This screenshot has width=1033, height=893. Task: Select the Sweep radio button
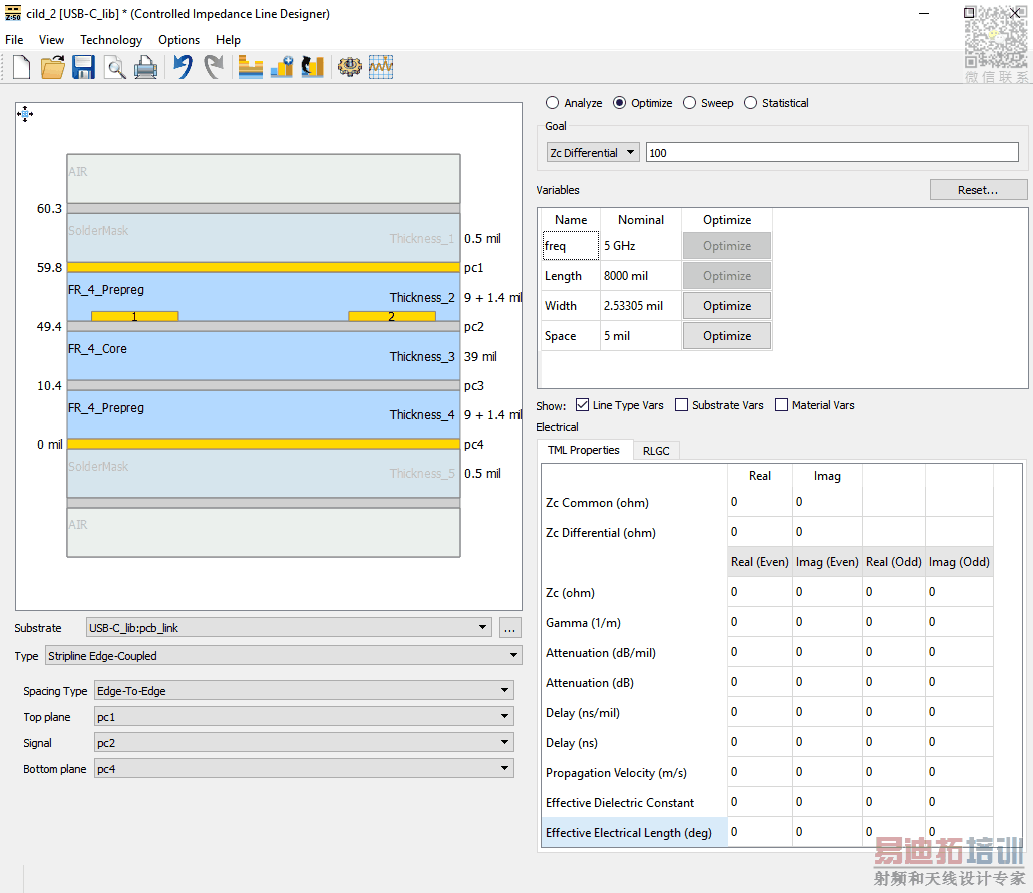[x=690, y=103]
